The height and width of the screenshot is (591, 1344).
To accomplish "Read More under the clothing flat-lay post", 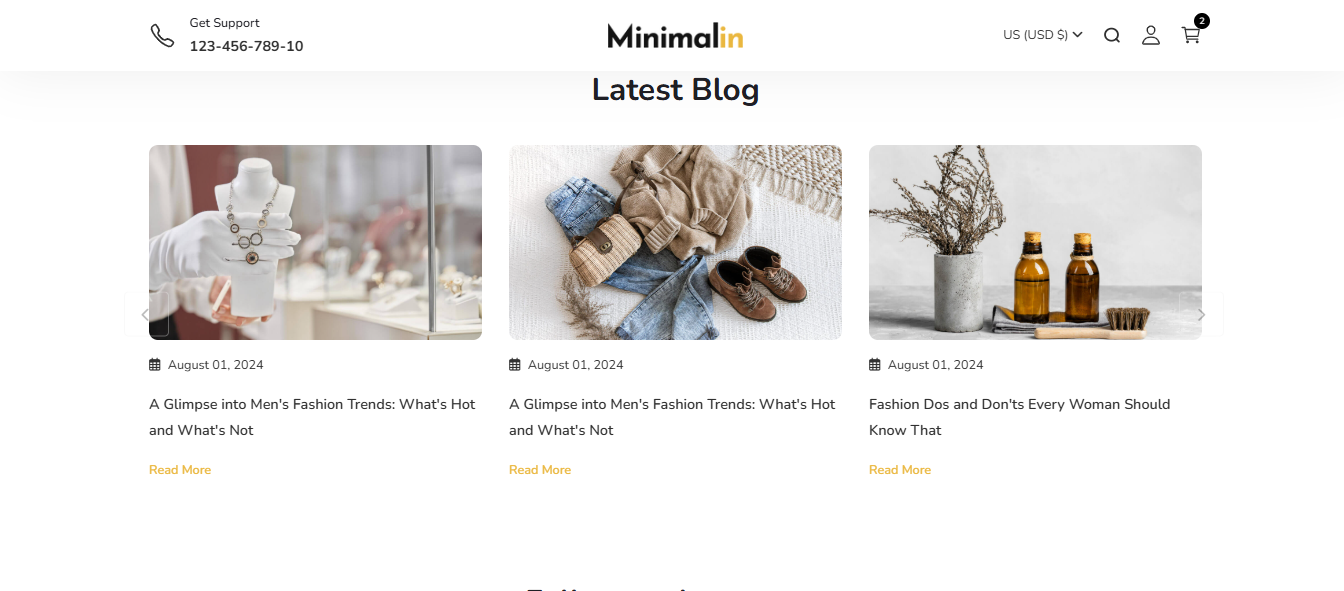I will click(540, 470).
